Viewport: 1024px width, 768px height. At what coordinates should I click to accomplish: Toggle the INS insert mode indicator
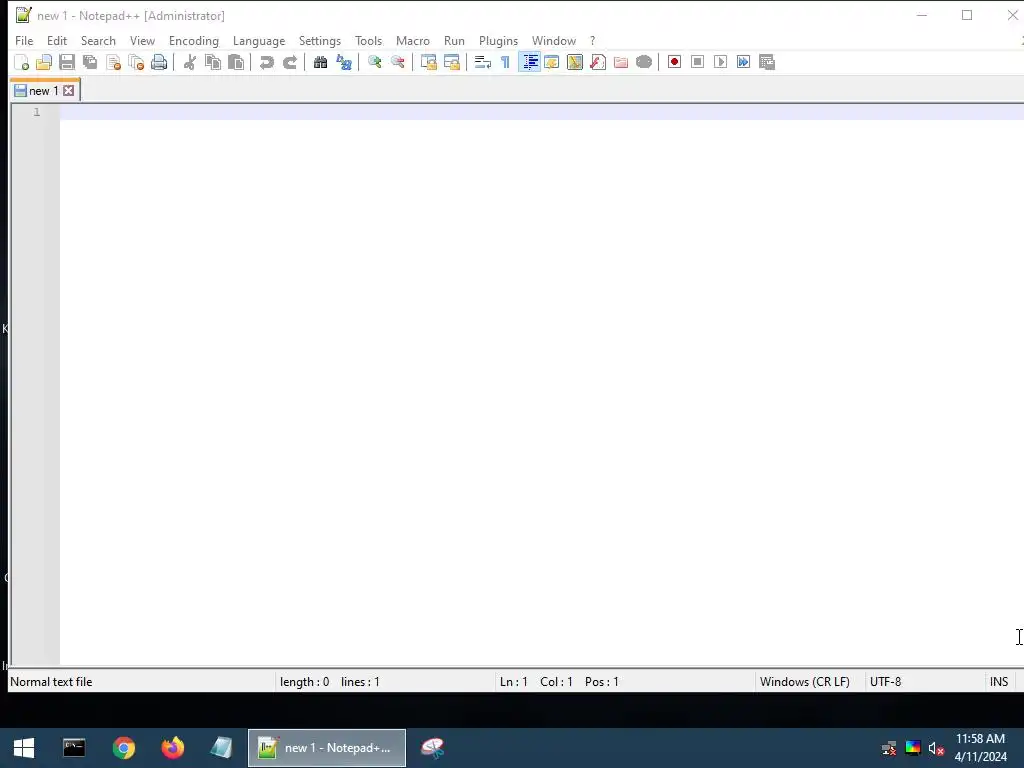click(x=999, y=682)
